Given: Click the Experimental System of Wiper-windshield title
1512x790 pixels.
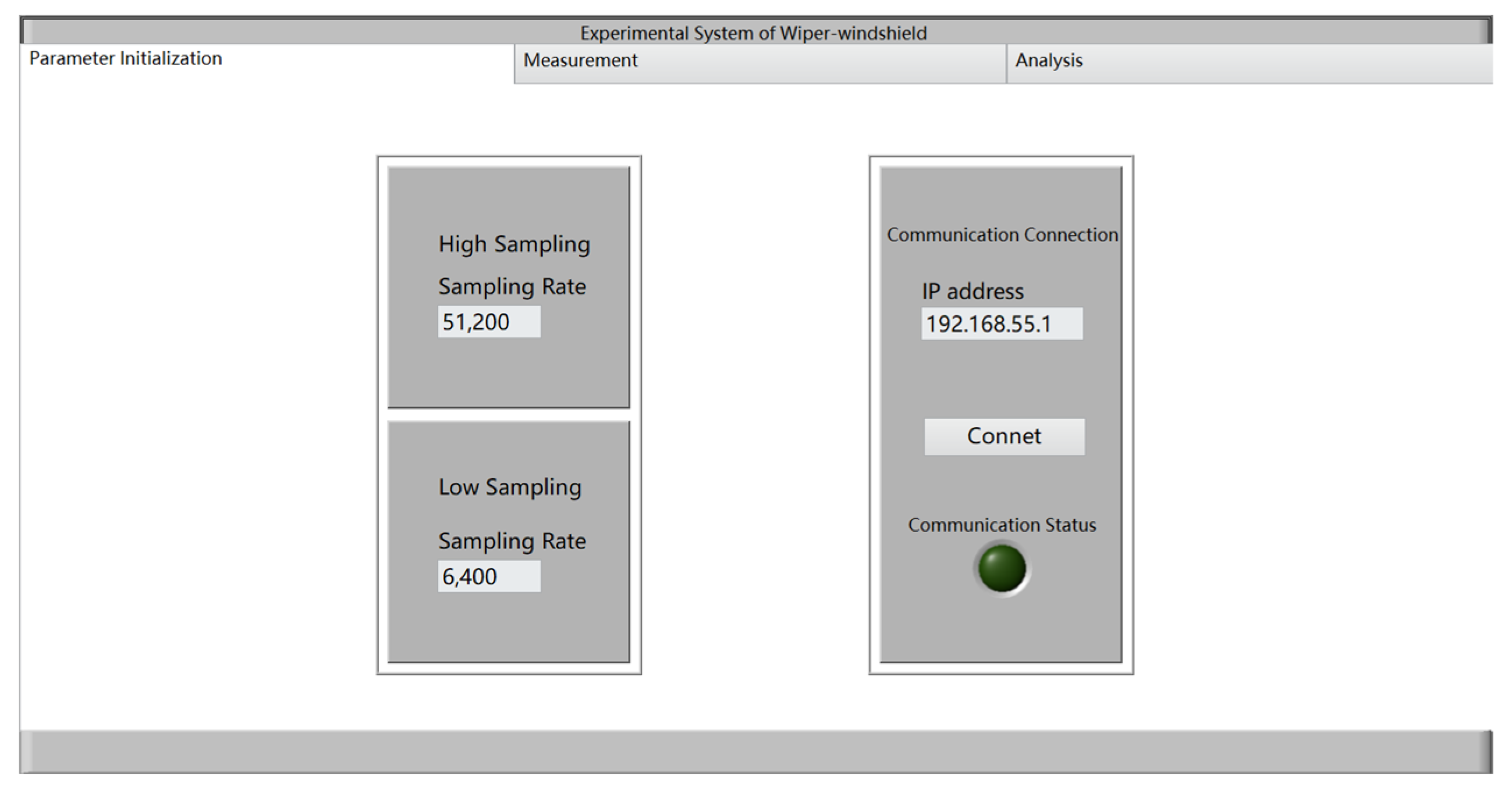Looking at the screenshot, I should 753,33.
